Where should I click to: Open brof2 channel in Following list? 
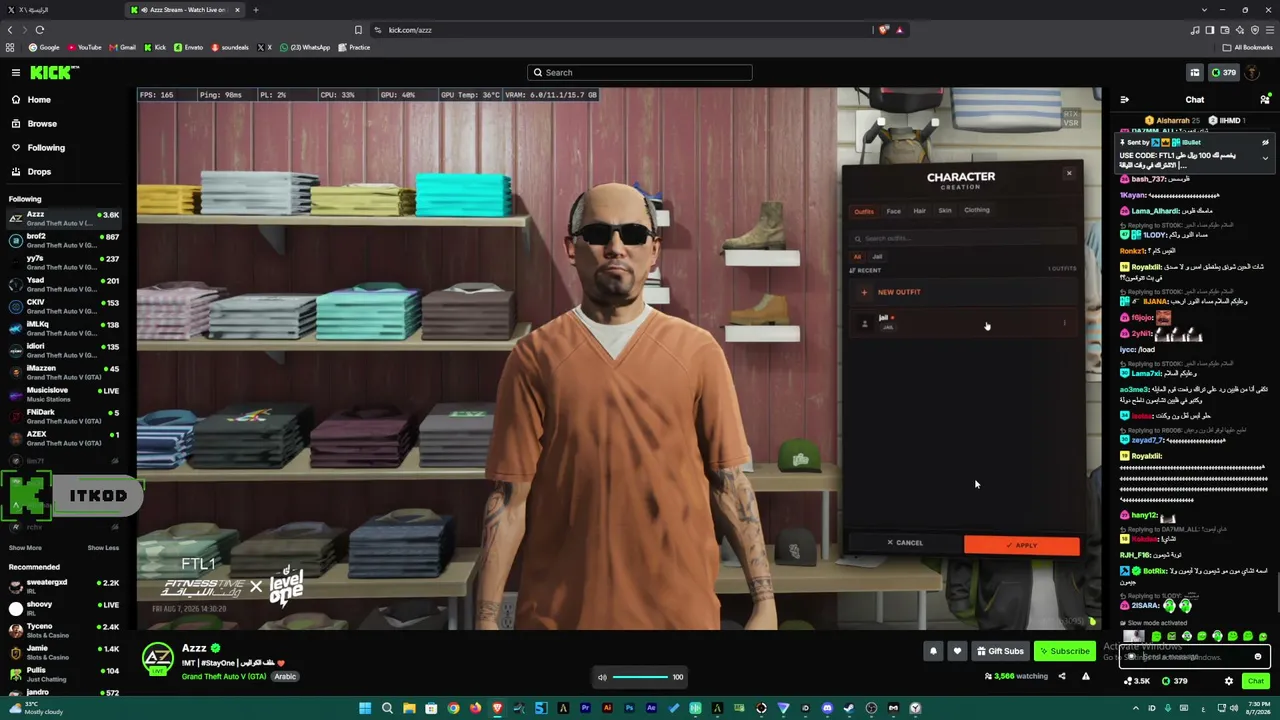[65, 239]
